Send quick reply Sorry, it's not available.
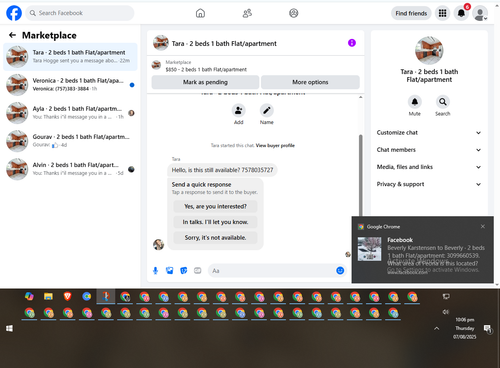 click(x=215, y=238)
